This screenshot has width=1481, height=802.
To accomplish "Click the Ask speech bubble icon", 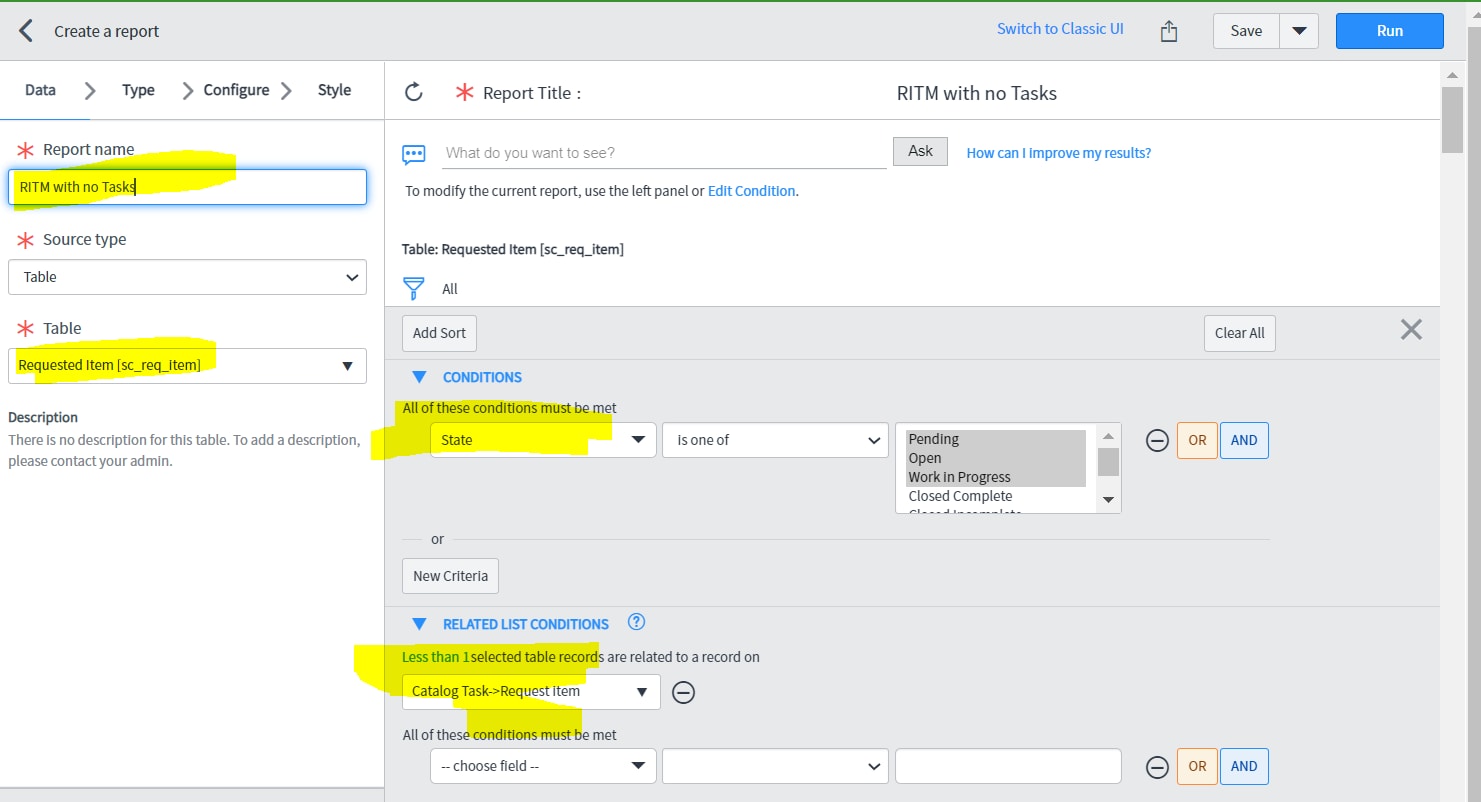I will [413, 152].
